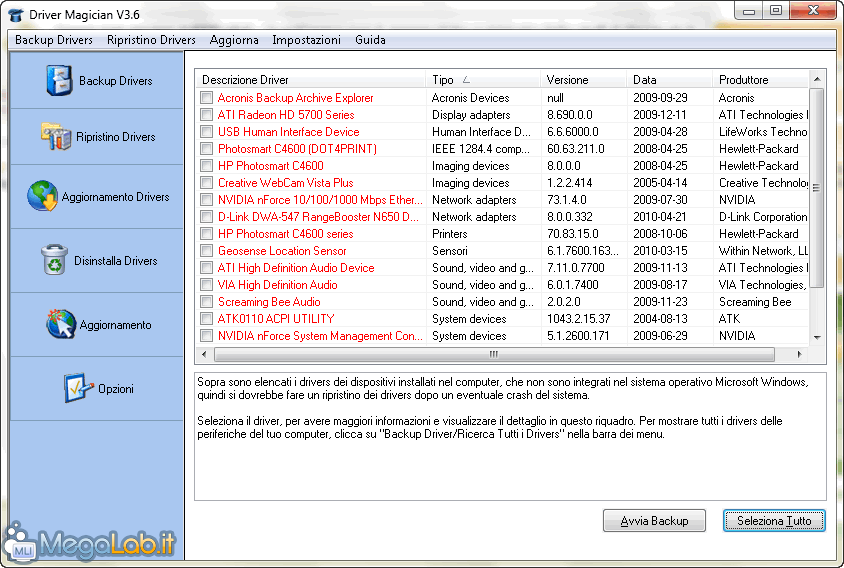This screenshot has width=844, height=568.
Task: Tick checkbox for NVIDIA nForce System Management Controller
Action: (206, 335)
